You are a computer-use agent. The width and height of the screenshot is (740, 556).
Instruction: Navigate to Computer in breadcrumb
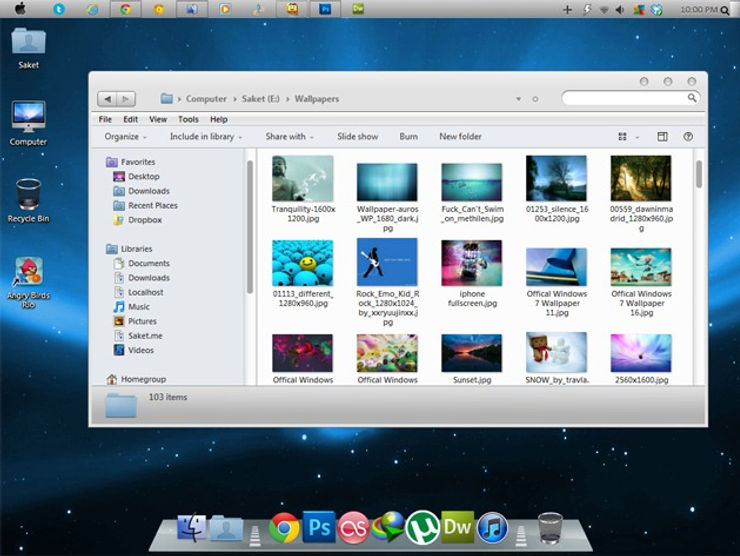(206, 99)
